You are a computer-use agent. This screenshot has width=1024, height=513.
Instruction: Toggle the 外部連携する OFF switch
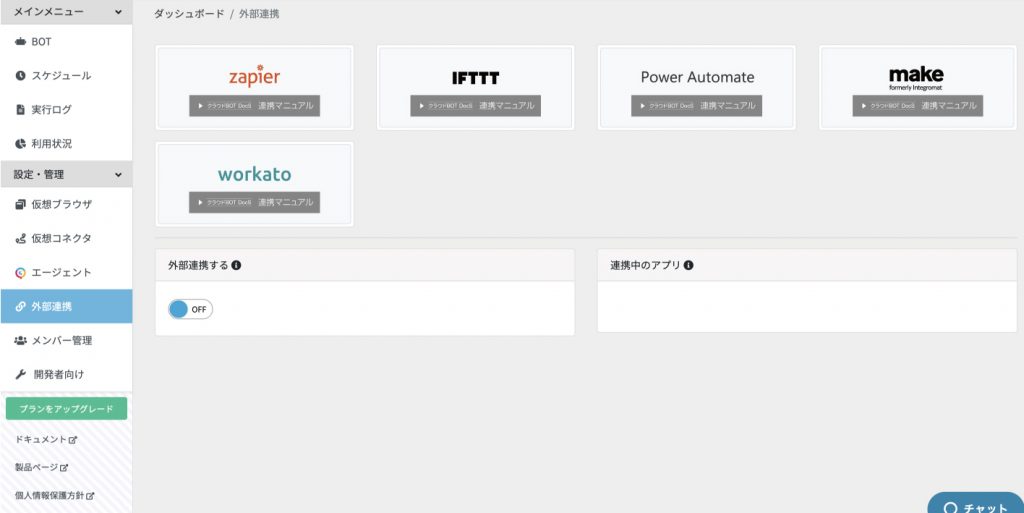pos(190,309)
